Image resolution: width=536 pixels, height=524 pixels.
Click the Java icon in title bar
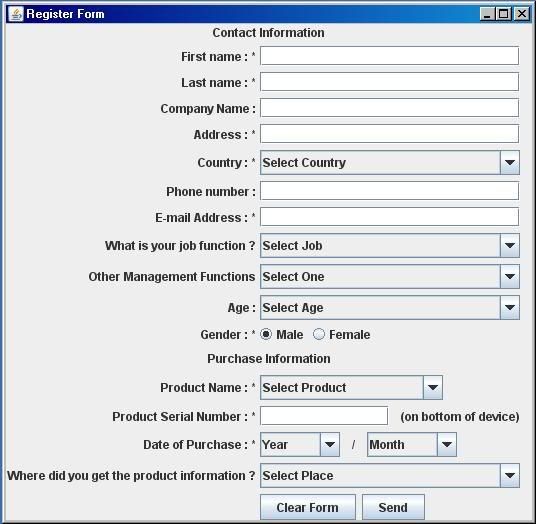coord(16,14)
